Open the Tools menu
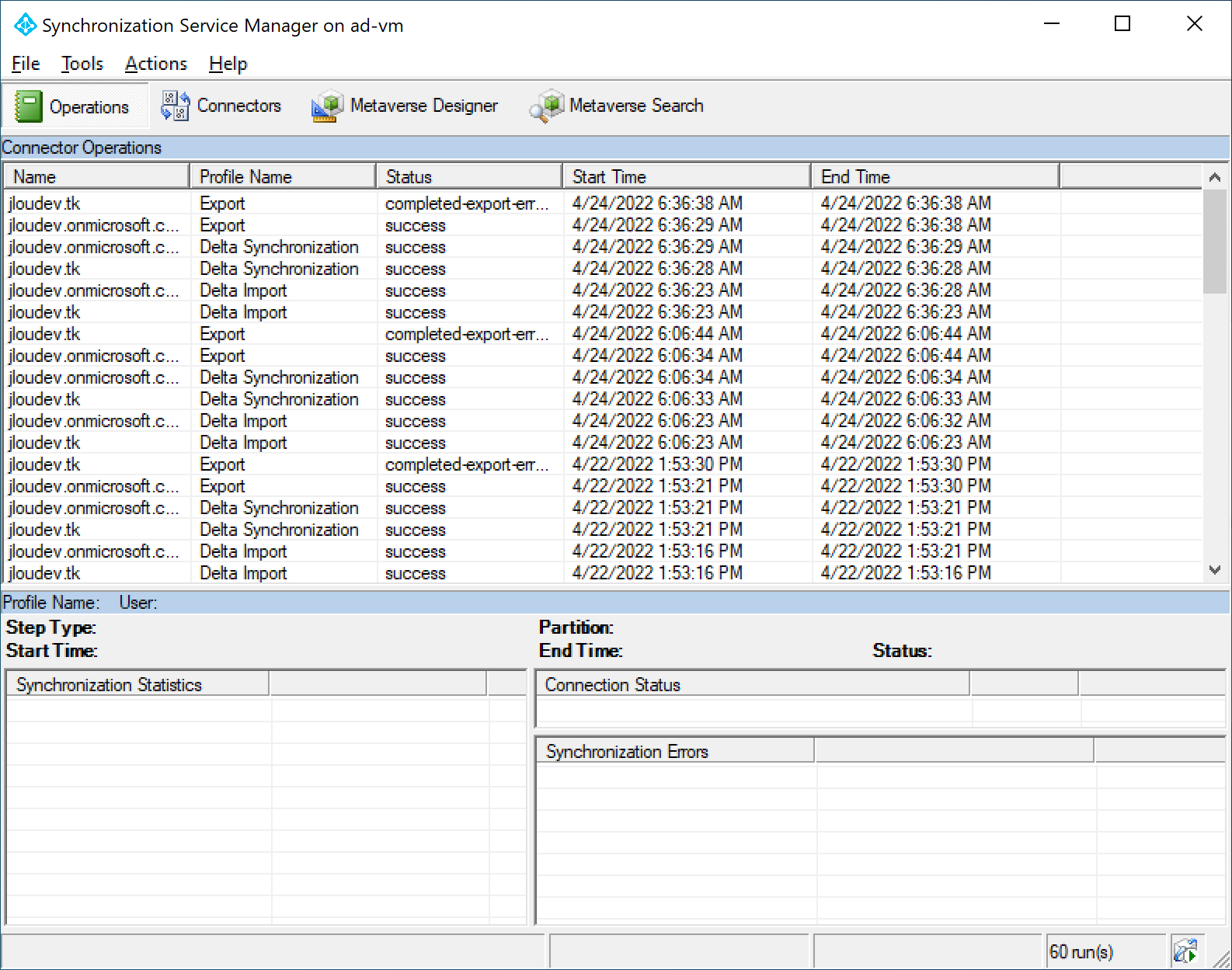The image size is (1232, 970). pos(82,64)
